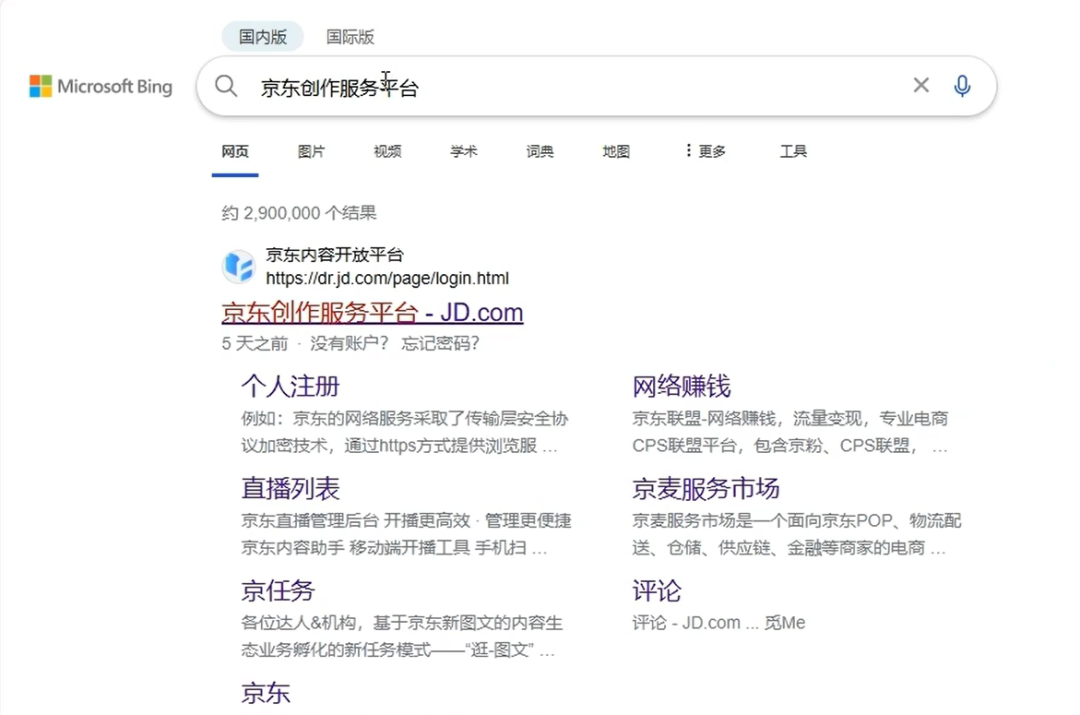Click the snippet starting 例如: 京东的网络服务

pyautogui.click(x=404, y=432)
